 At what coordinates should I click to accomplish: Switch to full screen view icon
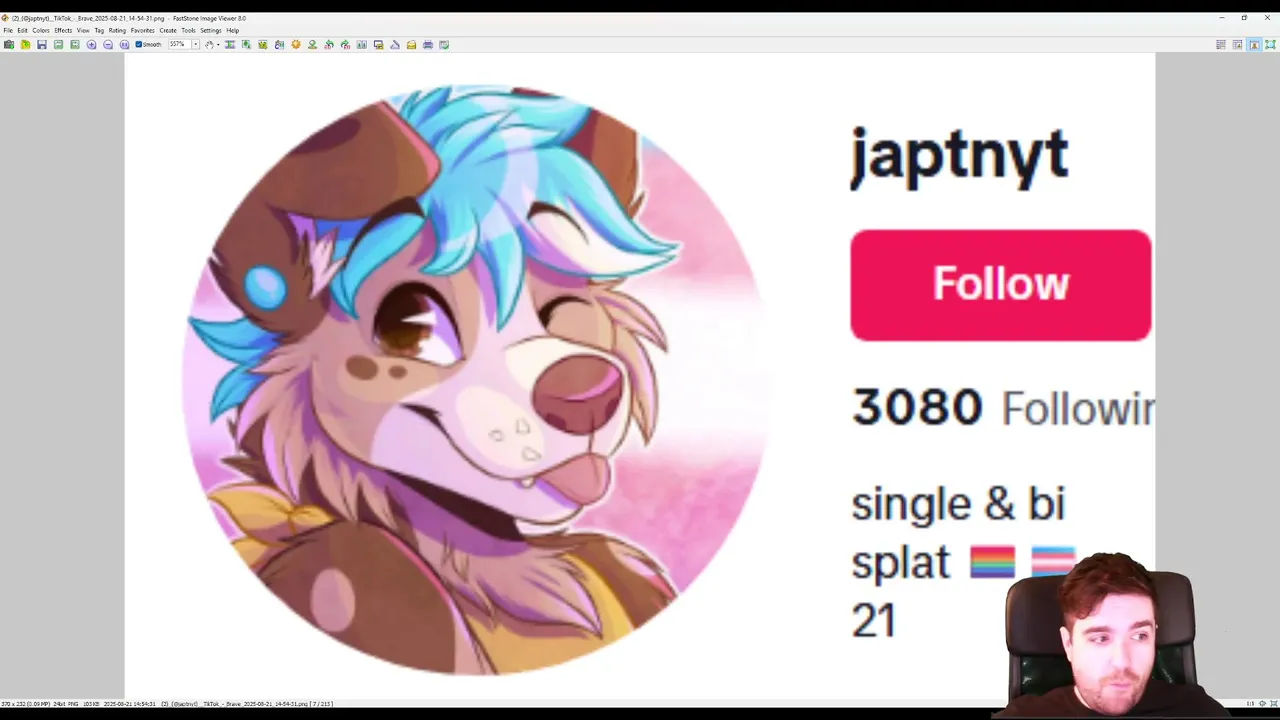1270,44
